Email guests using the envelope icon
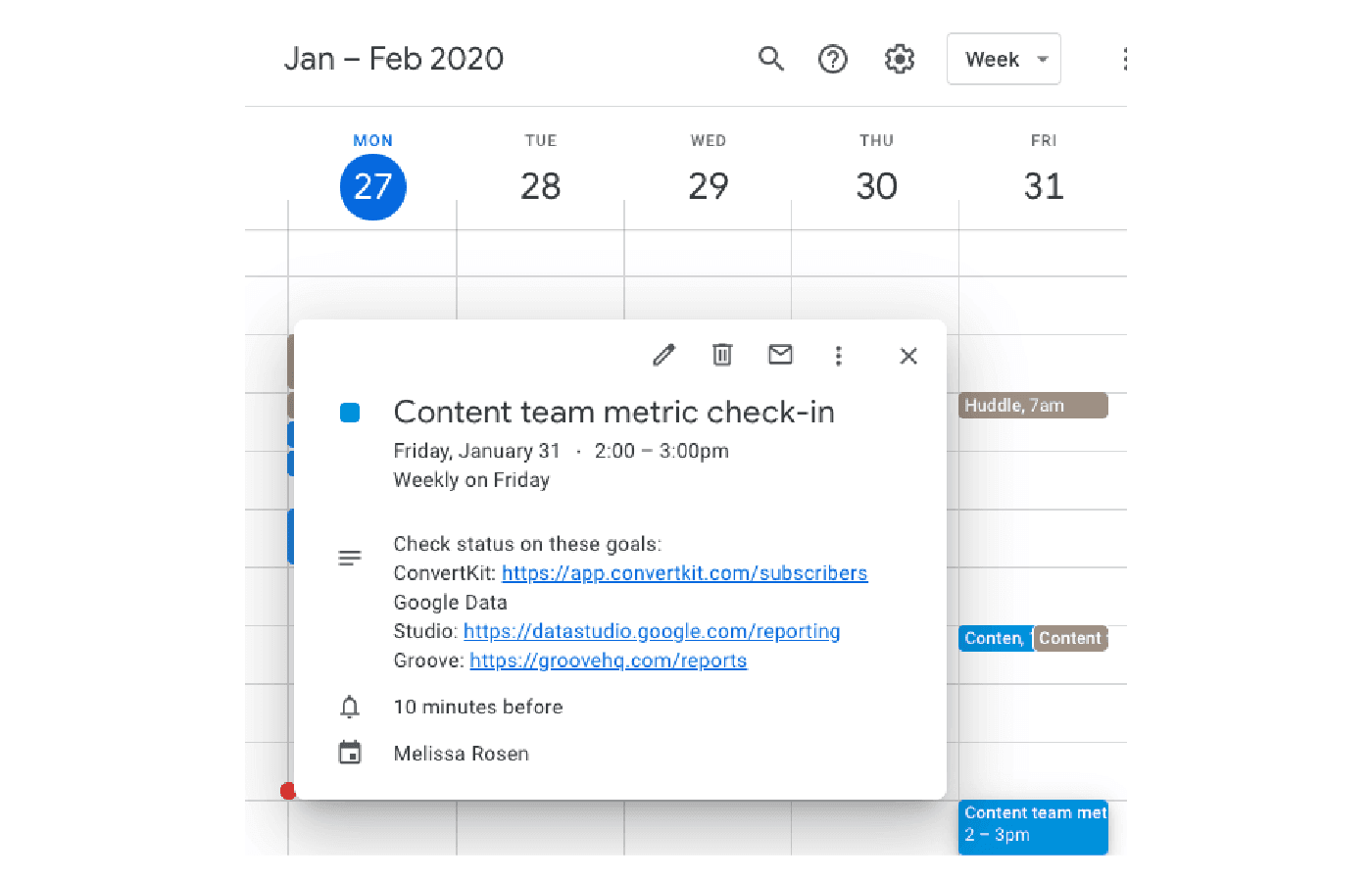This screenshot has width=1372, height=881. (x=780, y=355)
